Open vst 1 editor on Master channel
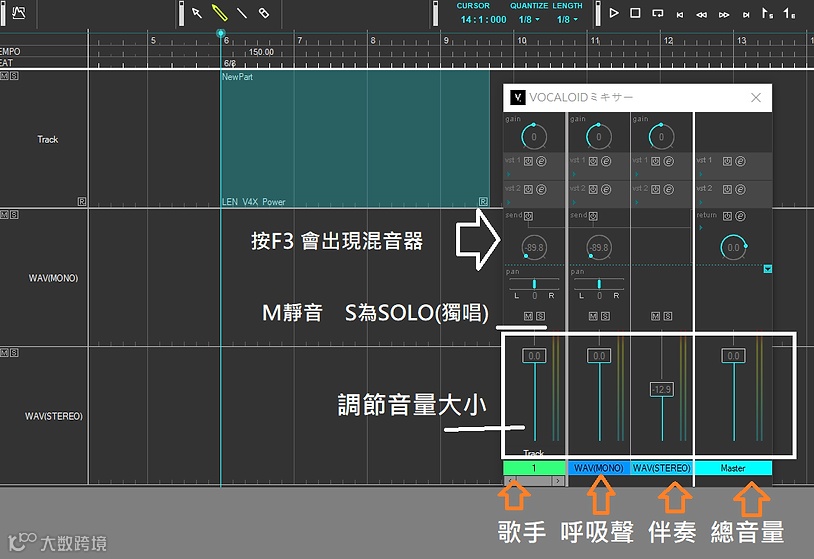The height and width of the screenshot is (559, 814). point(740,161)
